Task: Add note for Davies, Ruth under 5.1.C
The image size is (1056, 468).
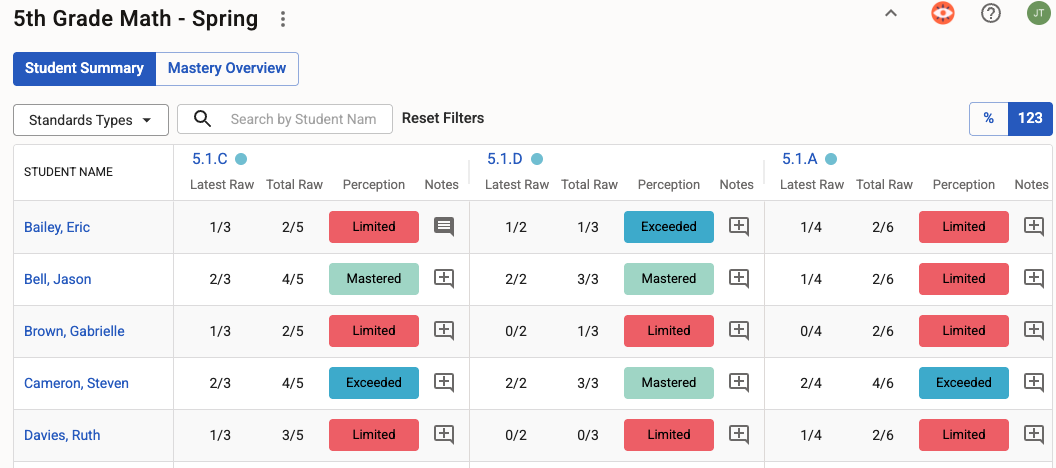Action: (x=444, y=434)
